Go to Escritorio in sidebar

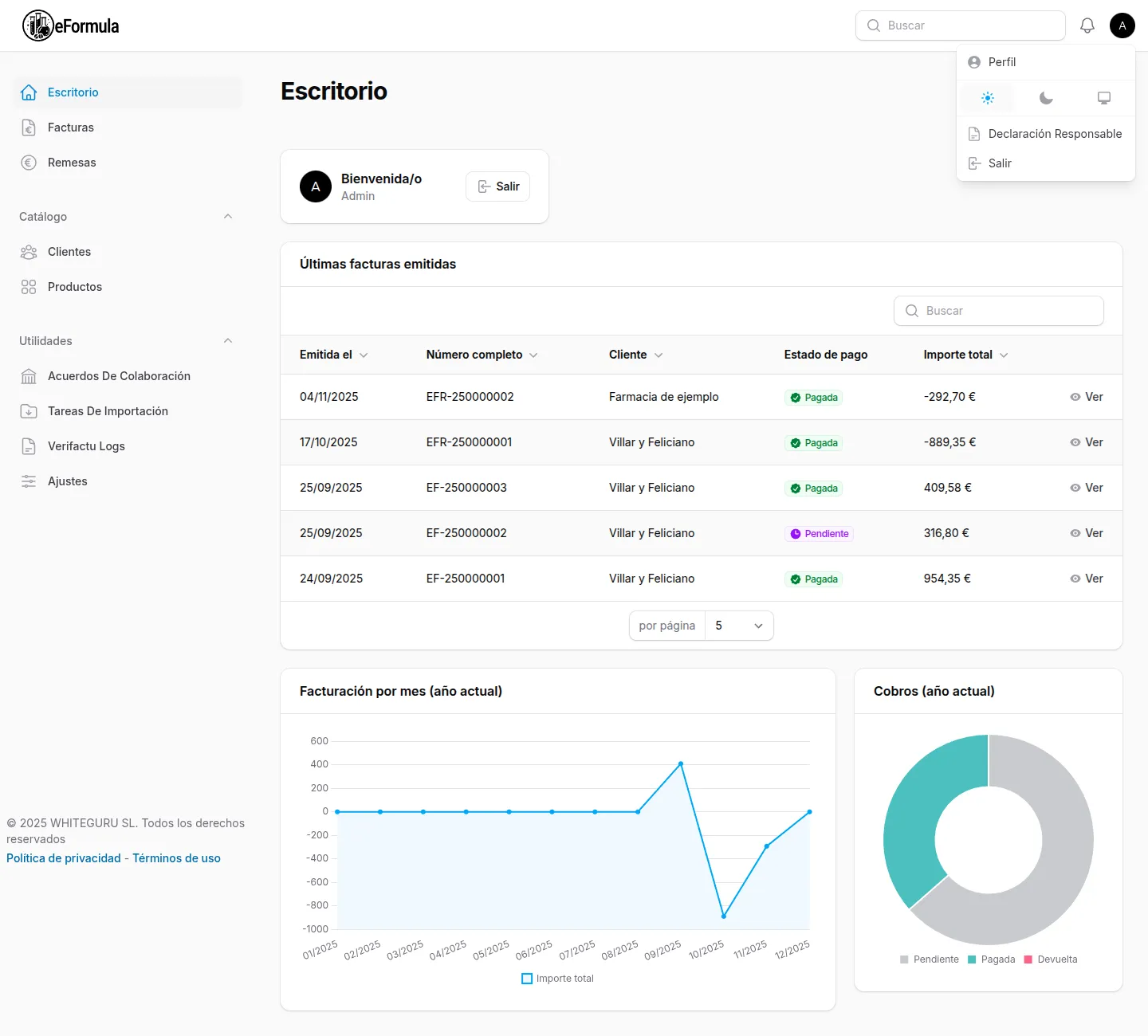(x=128, y=92)
